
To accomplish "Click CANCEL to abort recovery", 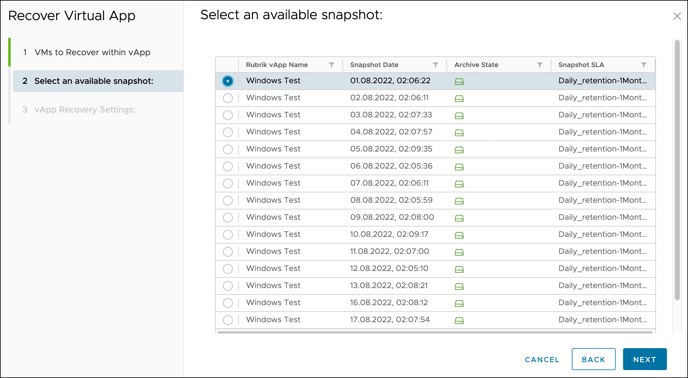I will pyautogui.click(x=542, y=360).
